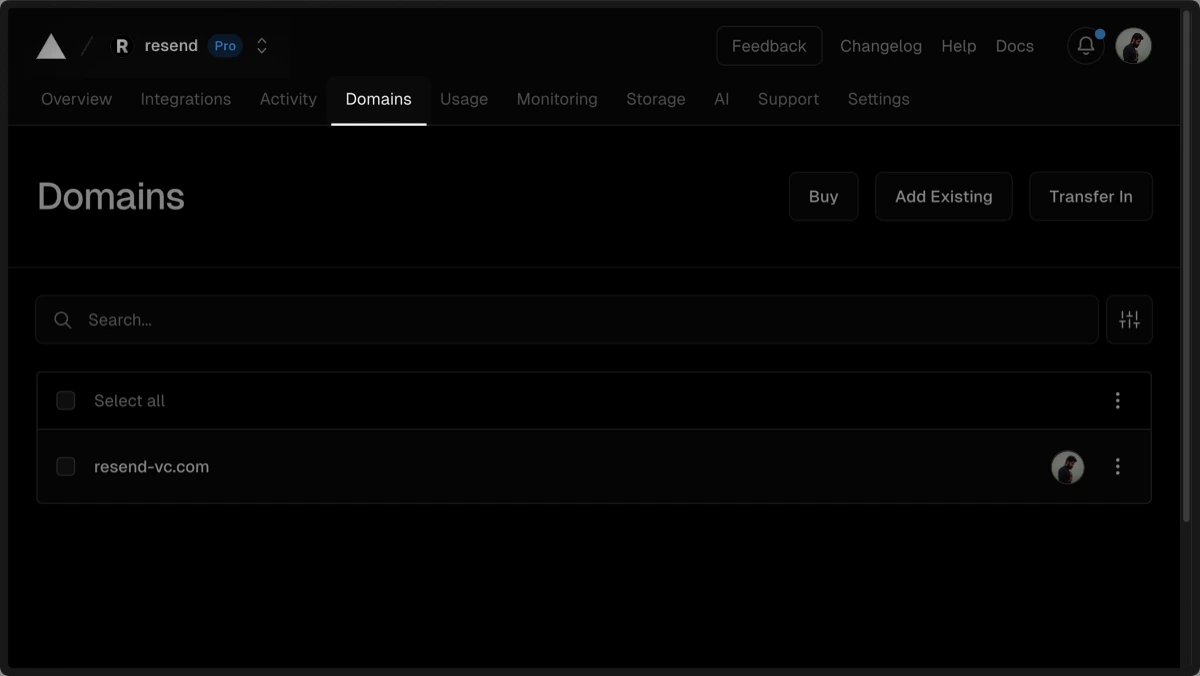This screenshot has width=1200, height=676.
Task: Switch to the Monitoring tab
Action: click(557, 99)
